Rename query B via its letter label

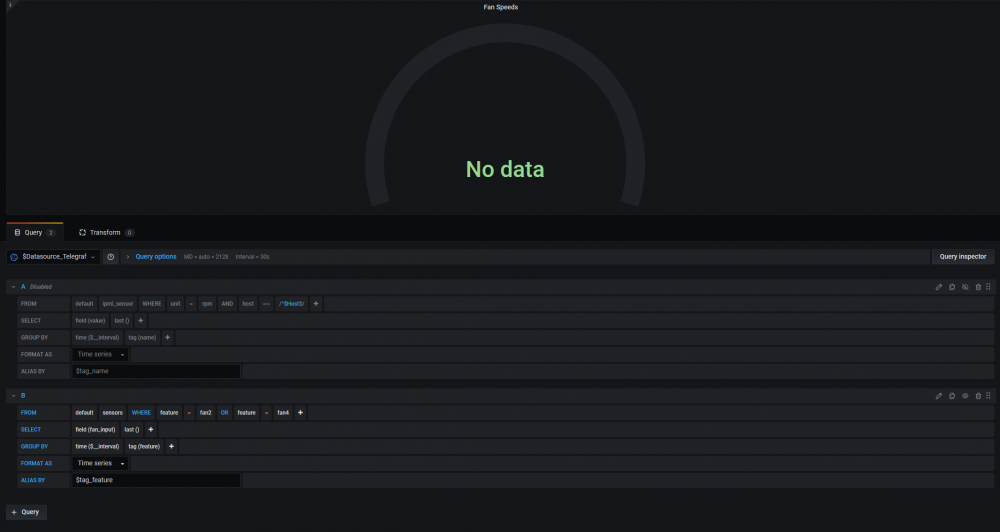tap(23, 396)
